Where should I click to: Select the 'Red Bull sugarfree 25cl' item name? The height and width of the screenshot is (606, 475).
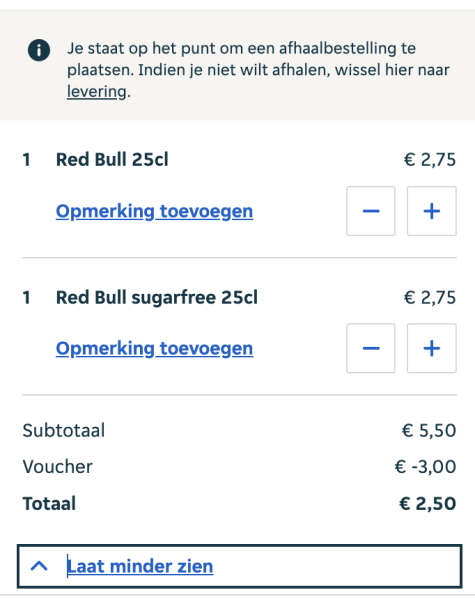(157, 297)
